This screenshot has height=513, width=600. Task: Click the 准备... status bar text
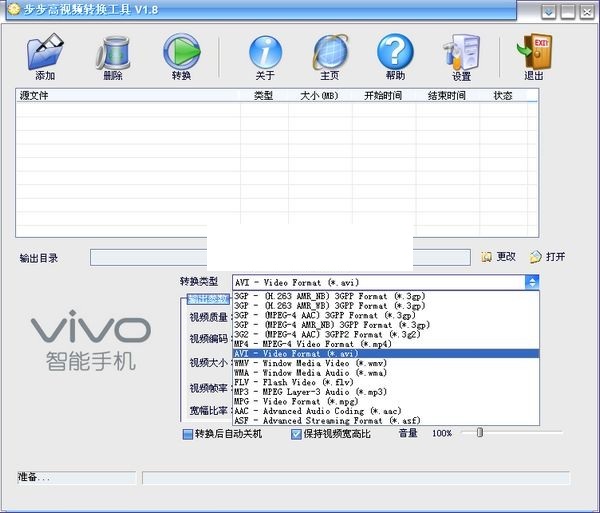(x=34, y=477)
